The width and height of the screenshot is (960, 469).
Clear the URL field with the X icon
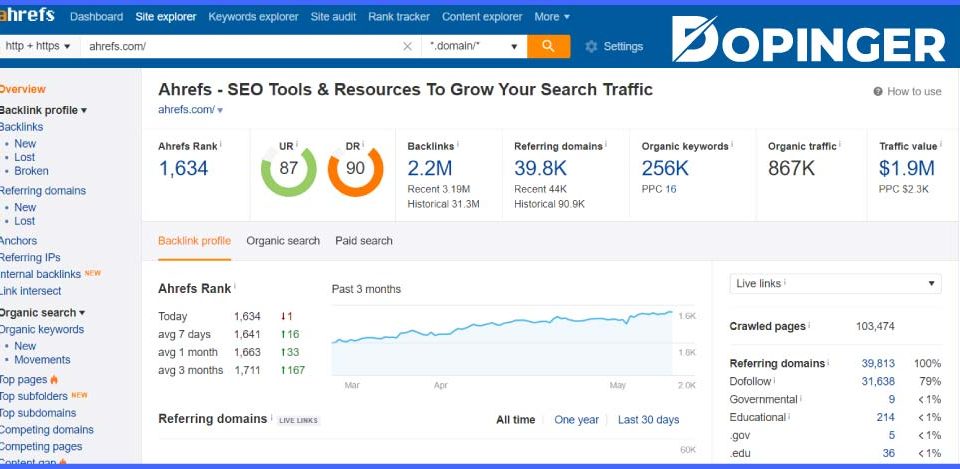point(407,47)
